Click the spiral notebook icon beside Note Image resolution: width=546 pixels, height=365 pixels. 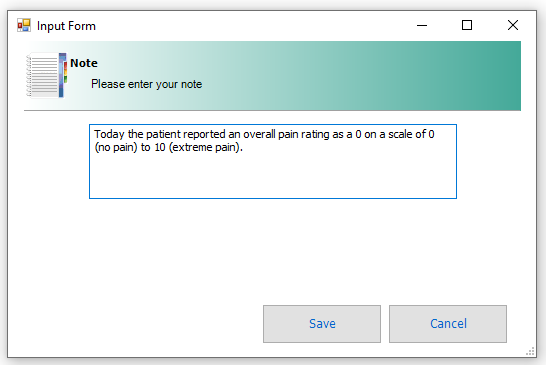point(46,75)
